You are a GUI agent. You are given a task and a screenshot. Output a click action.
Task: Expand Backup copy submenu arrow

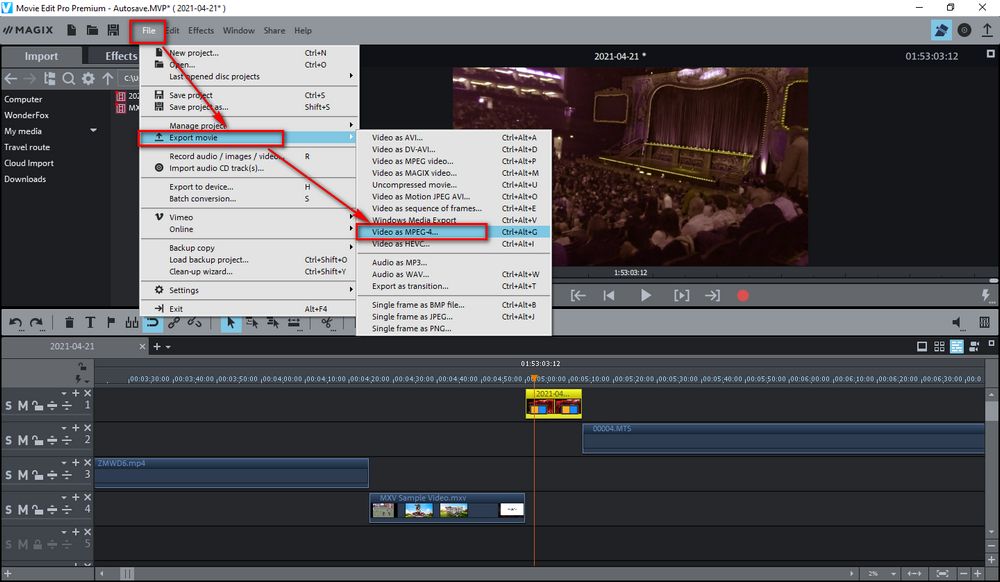[x=351, y=247]
